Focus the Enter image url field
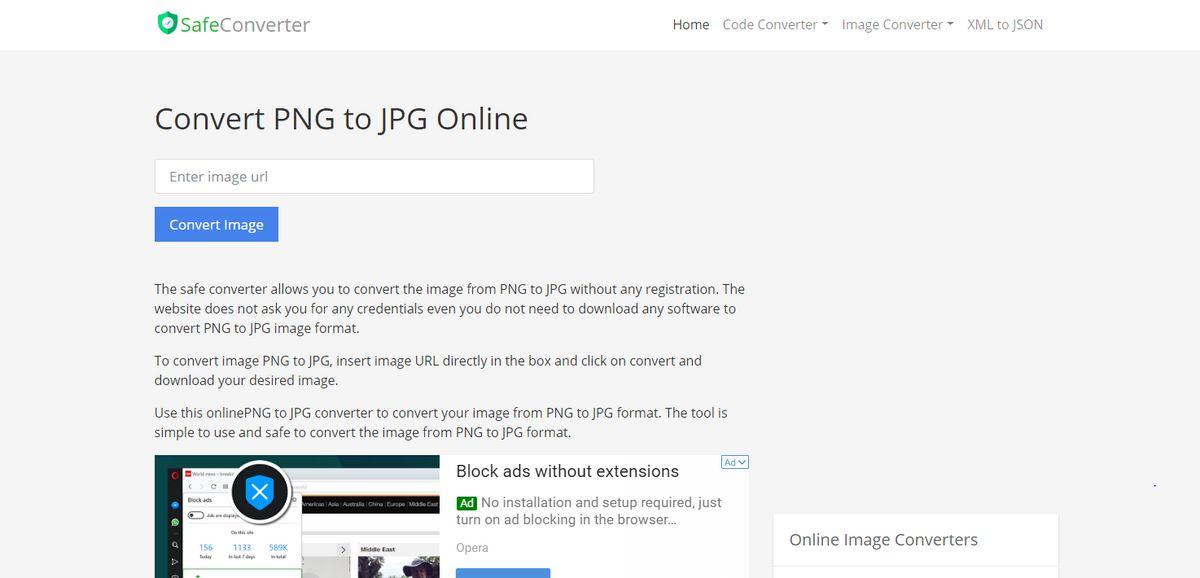The image size is (1200, 578). pos(374,177)
